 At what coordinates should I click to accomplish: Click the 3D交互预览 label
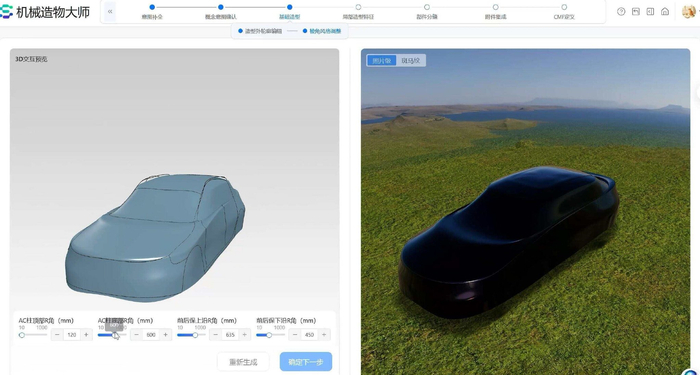(x=31, y=59)
